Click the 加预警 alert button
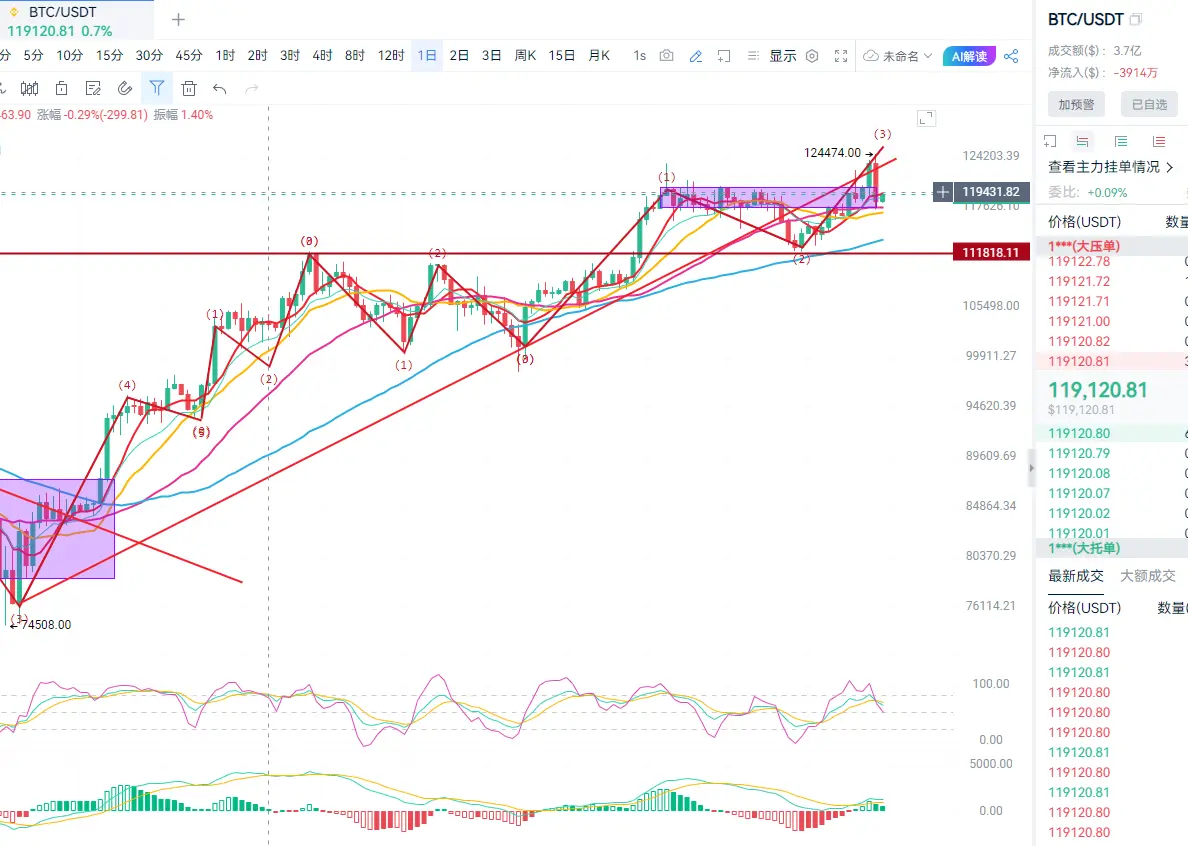 pos(1076,105)
